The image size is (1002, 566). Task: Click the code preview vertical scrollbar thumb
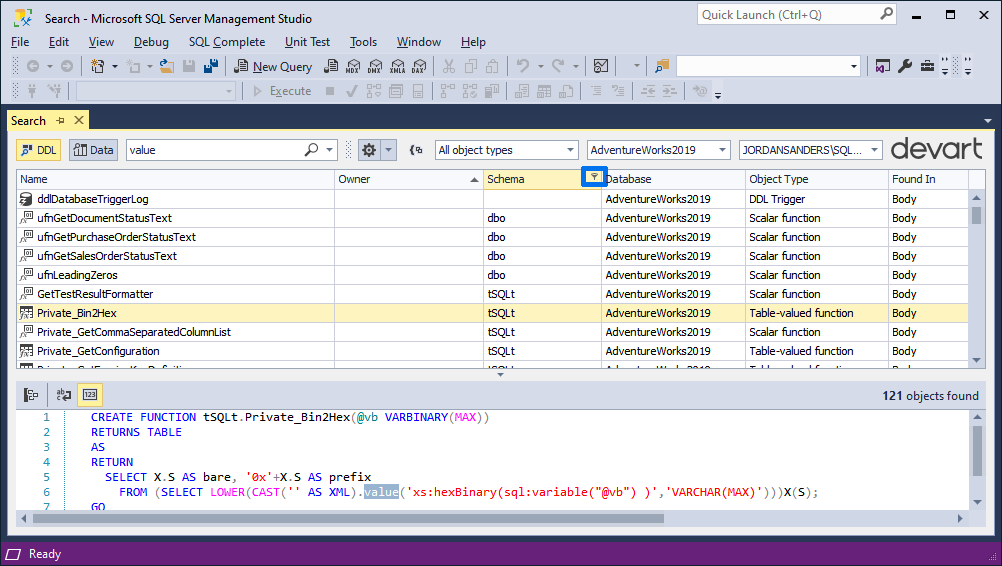click(x=976, y=451)
